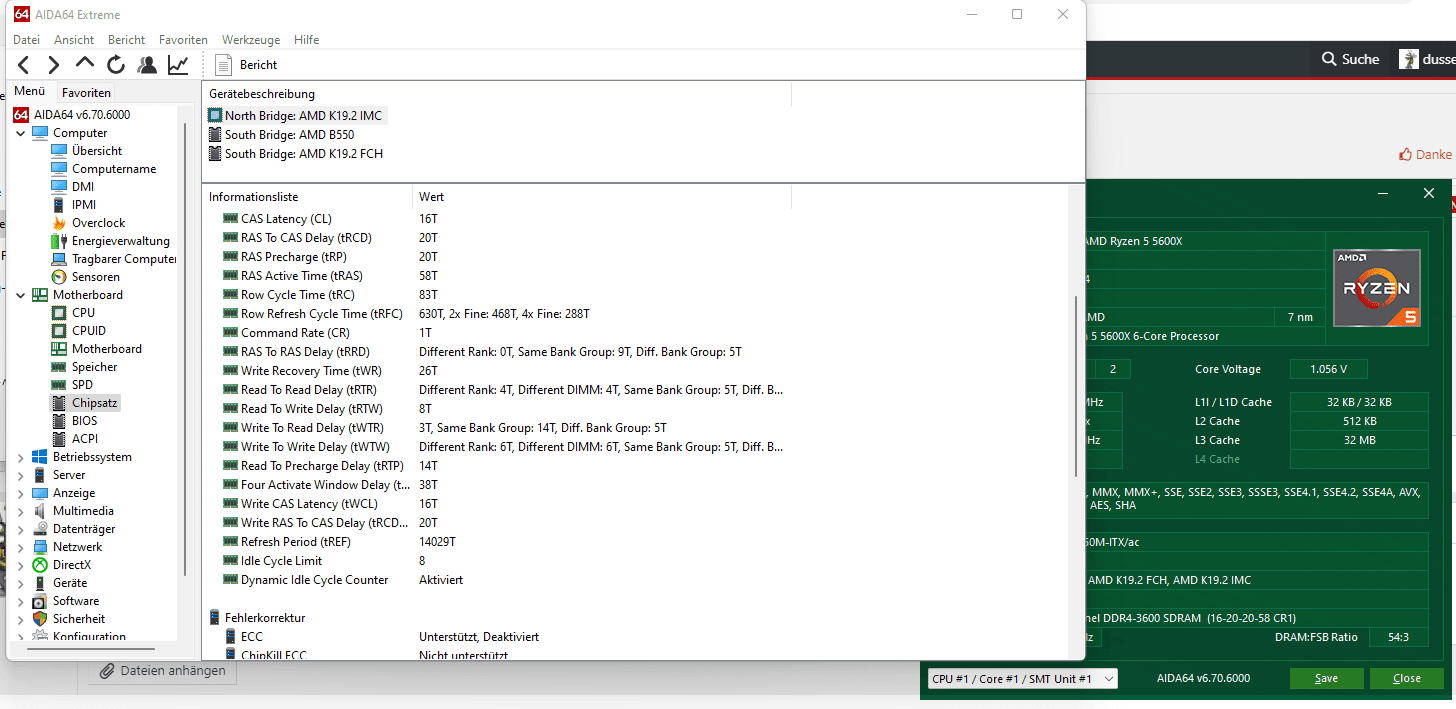Select South Bridge AMD K19.2 FCH device
The height and width of the screenshot is (709, 1456).
click(303, 154)
